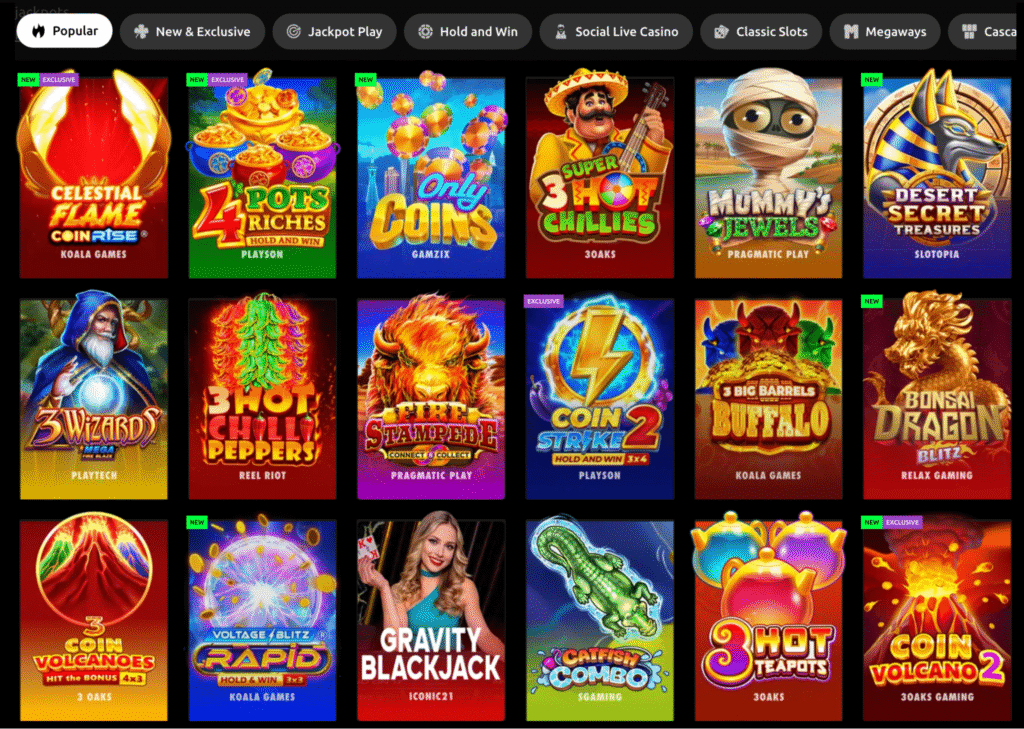Viewport: 1024px width, 729px height.
Task: Select the Popular category tab
Action: (x=64, y=31)
